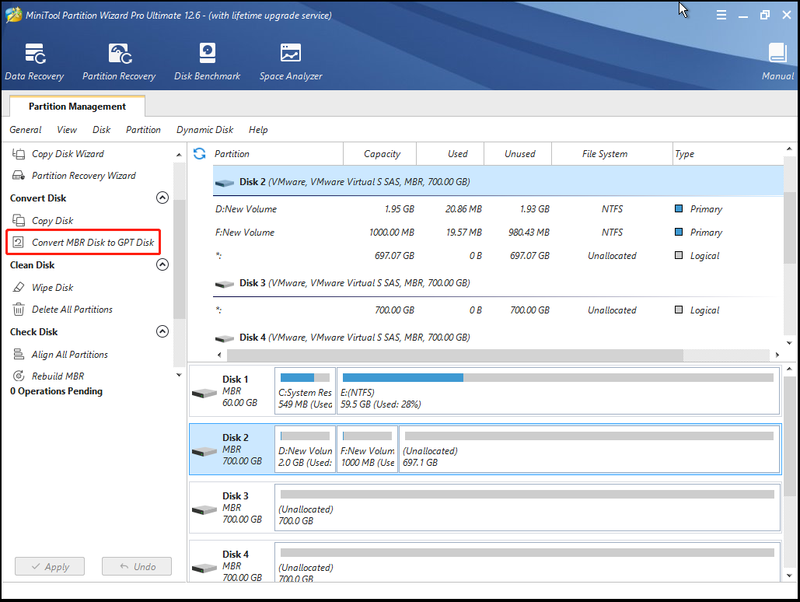Click Disk 2 drive icon in disk map

205,451
